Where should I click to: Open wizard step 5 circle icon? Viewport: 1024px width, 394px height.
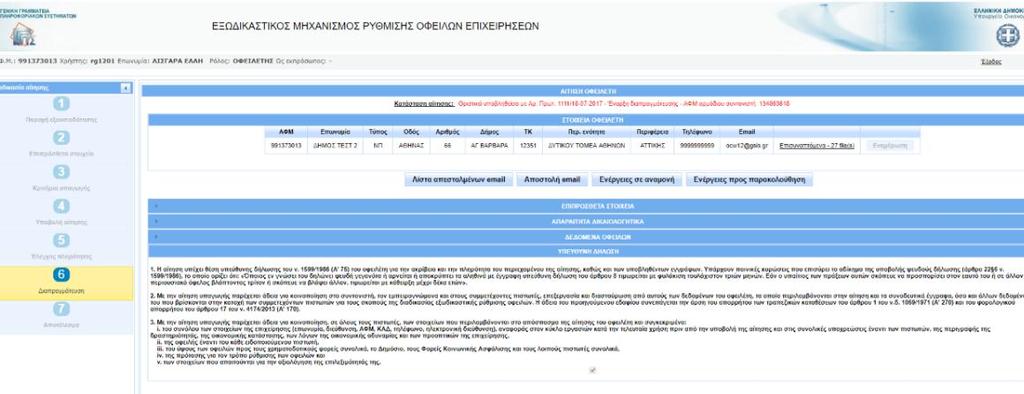point(61,240)
